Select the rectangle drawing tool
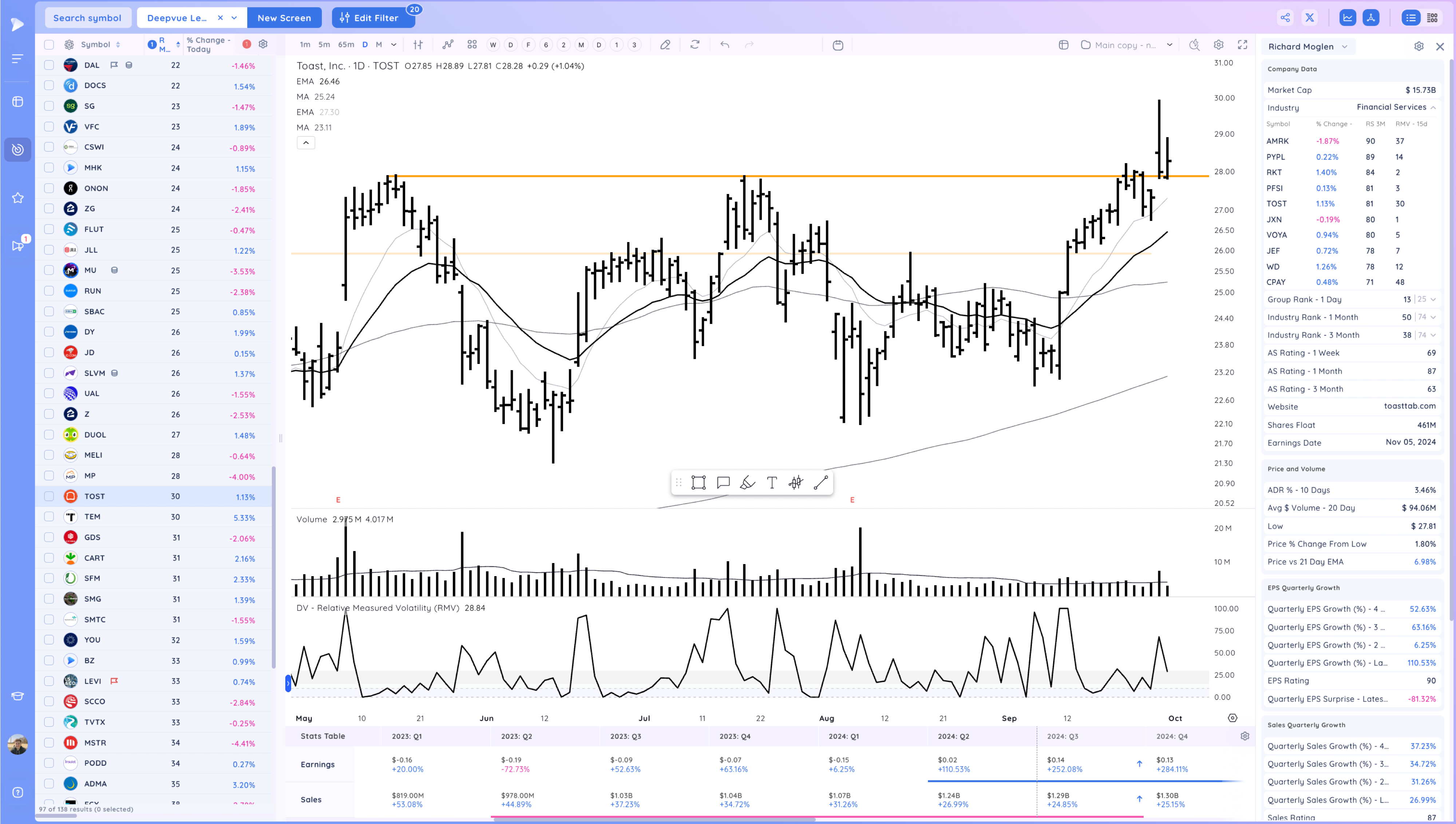 point(698,483)
